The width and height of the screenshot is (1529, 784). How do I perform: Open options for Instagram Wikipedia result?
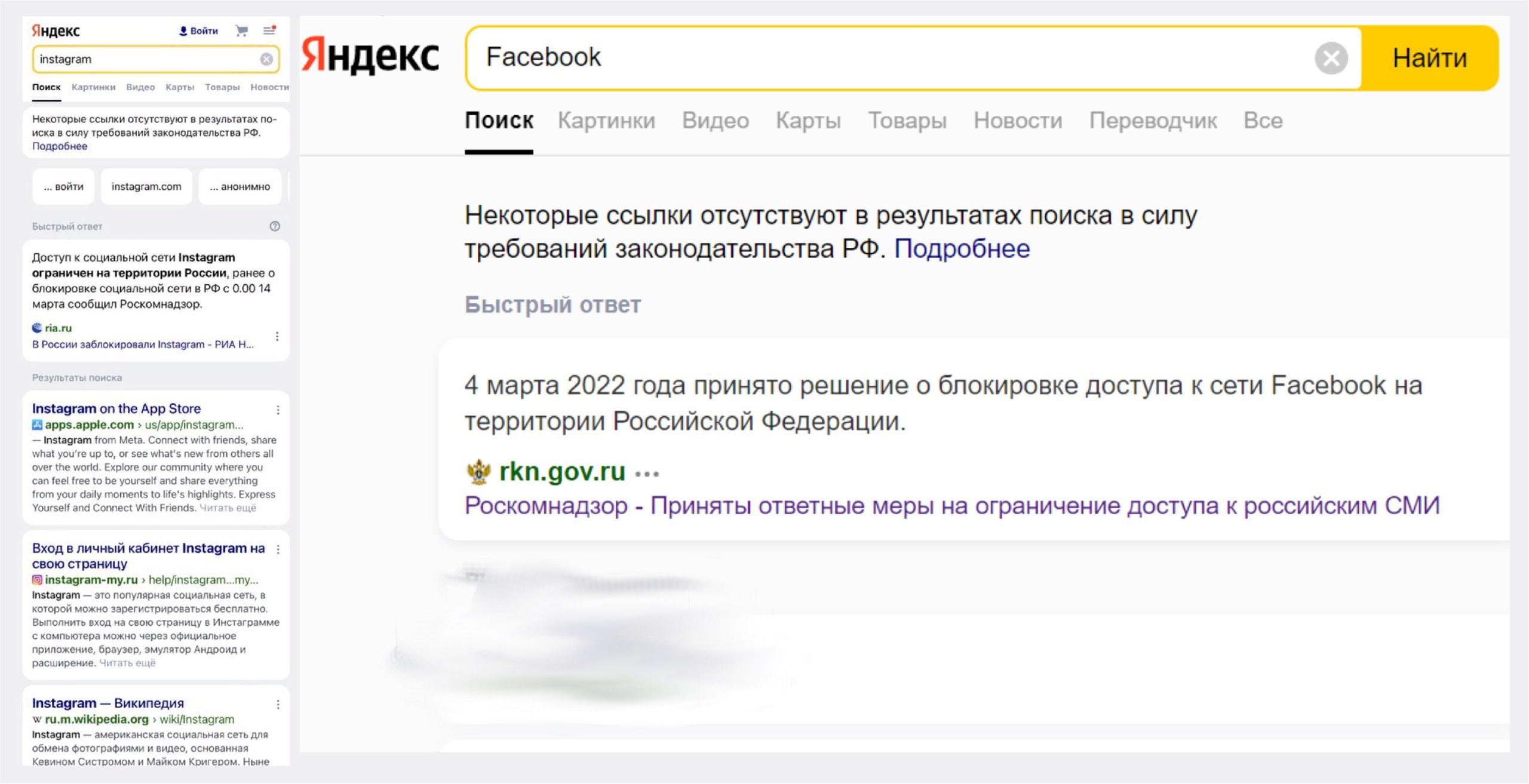(278, 705)
